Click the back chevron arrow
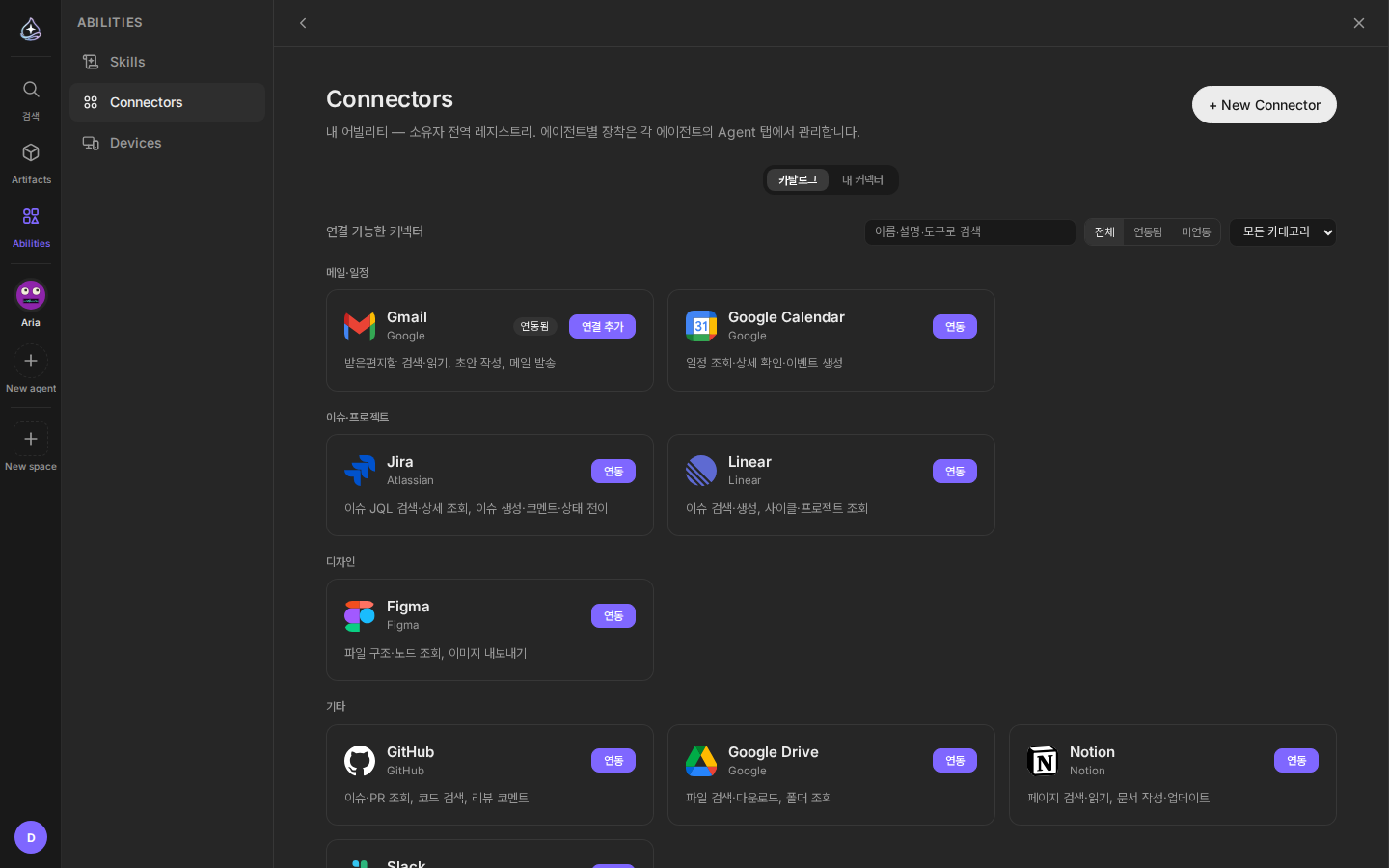The width and height of the screenshot is (1389, 868). tap(303, 23)
